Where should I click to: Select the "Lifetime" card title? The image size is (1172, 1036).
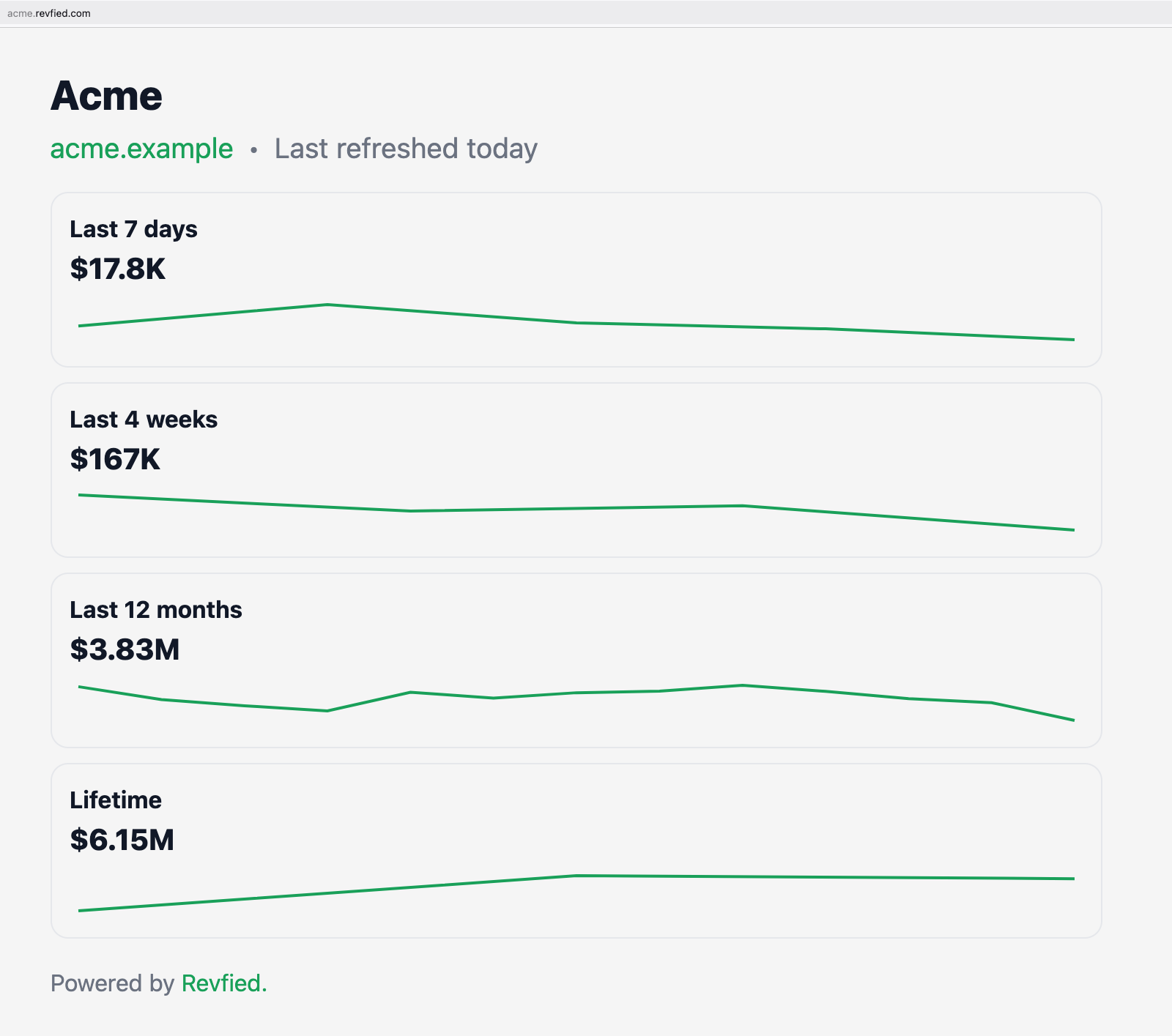click(116, 800)
